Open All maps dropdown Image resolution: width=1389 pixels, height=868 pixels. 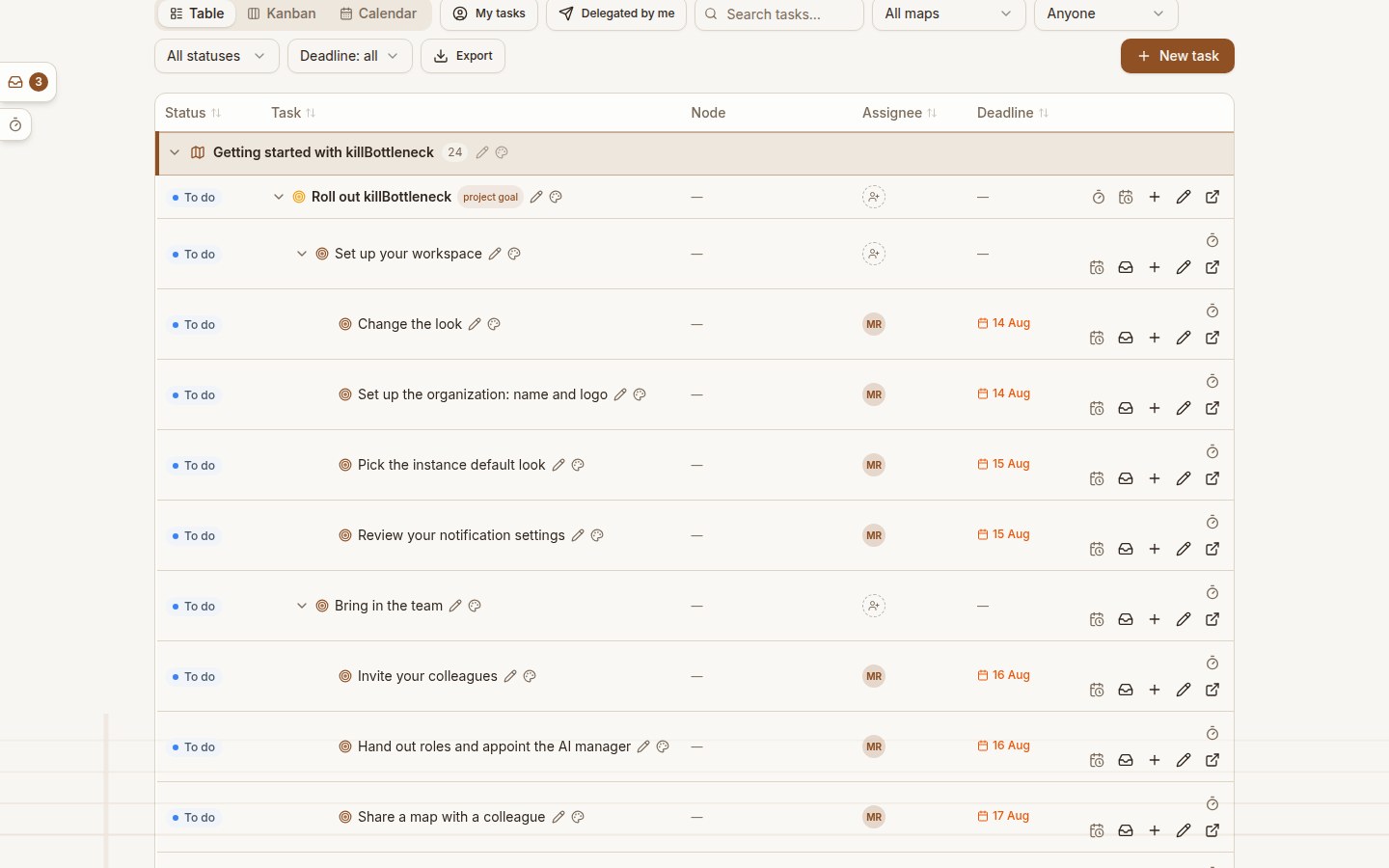tap(949, 14)
